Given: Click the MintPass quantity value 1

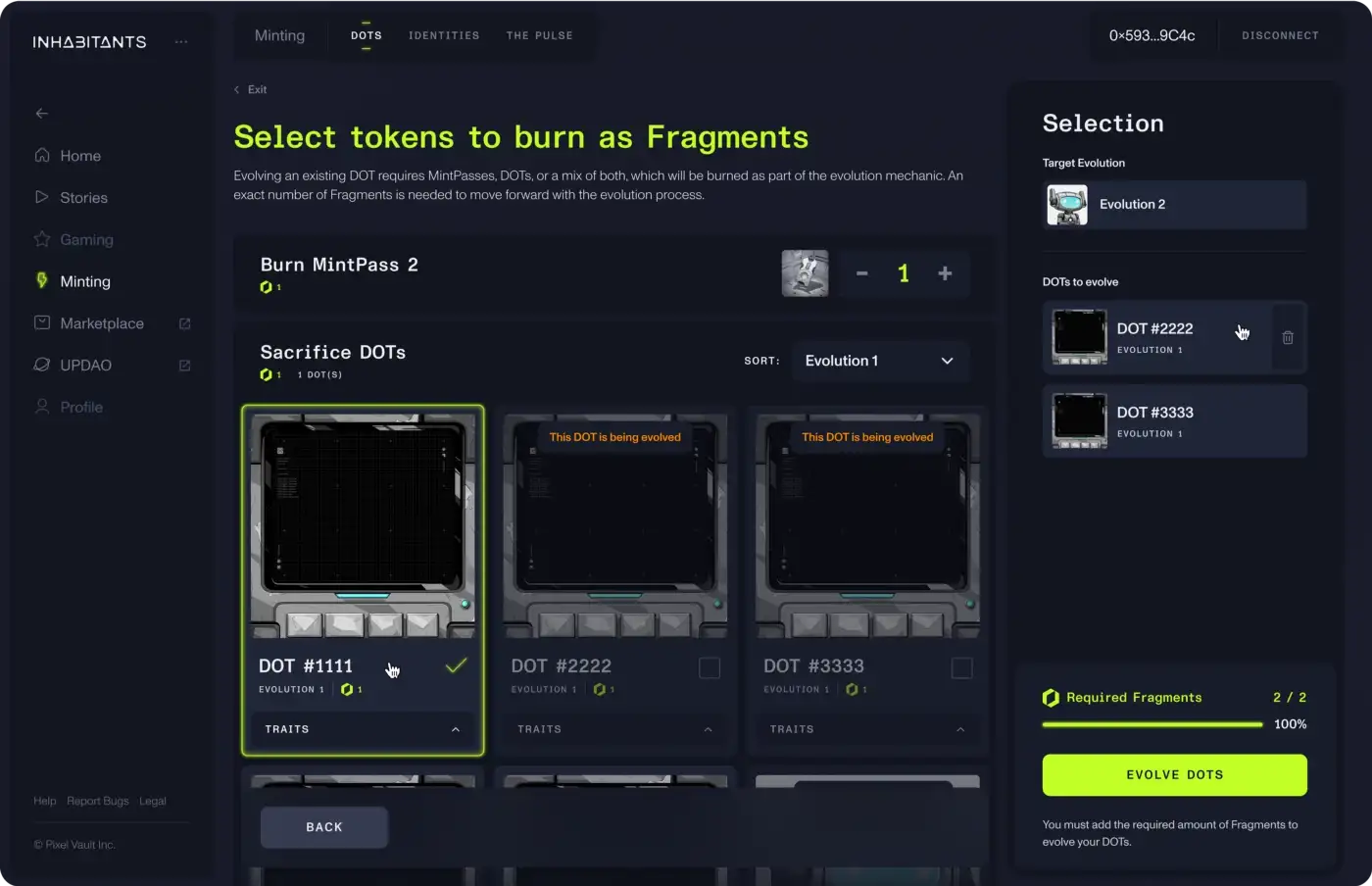Looking at the screenshot, I should [904, 273].
